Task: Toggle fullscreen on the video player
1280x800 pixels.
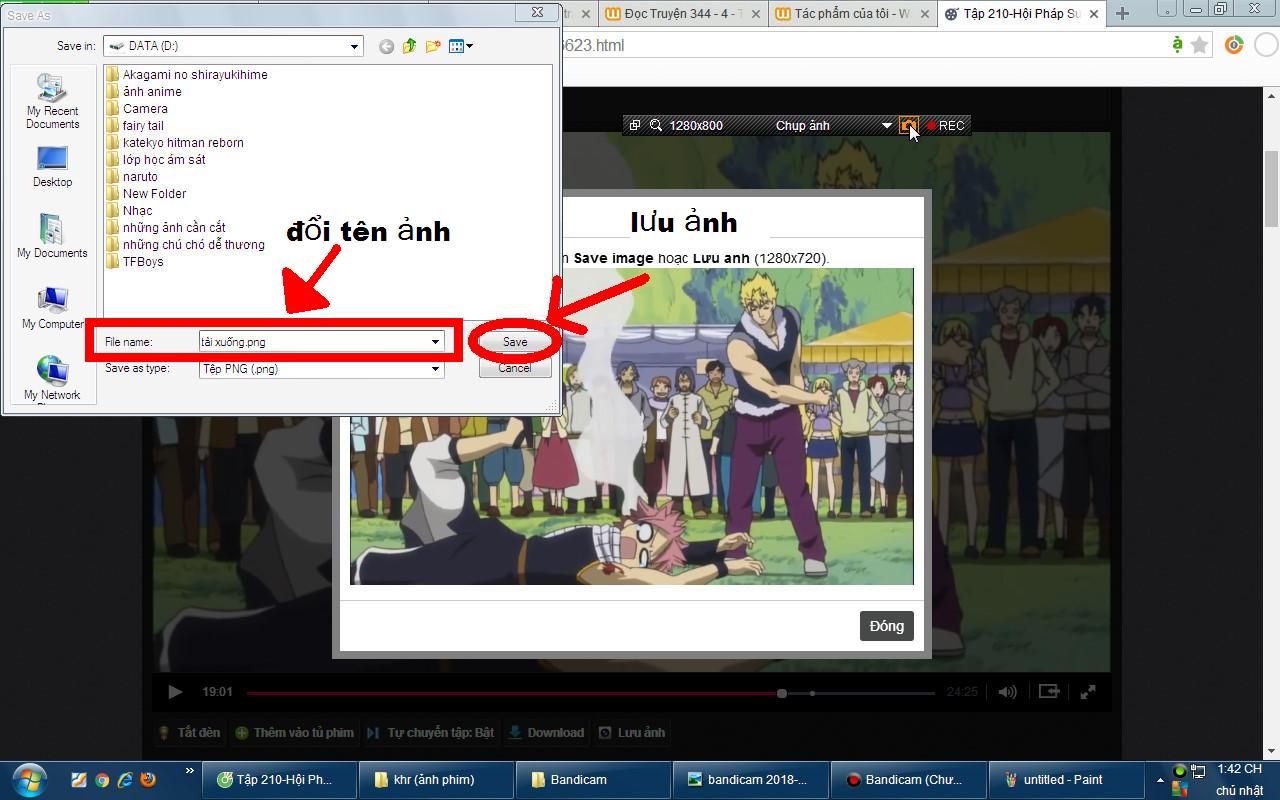Action: (x=1088, y=691)
